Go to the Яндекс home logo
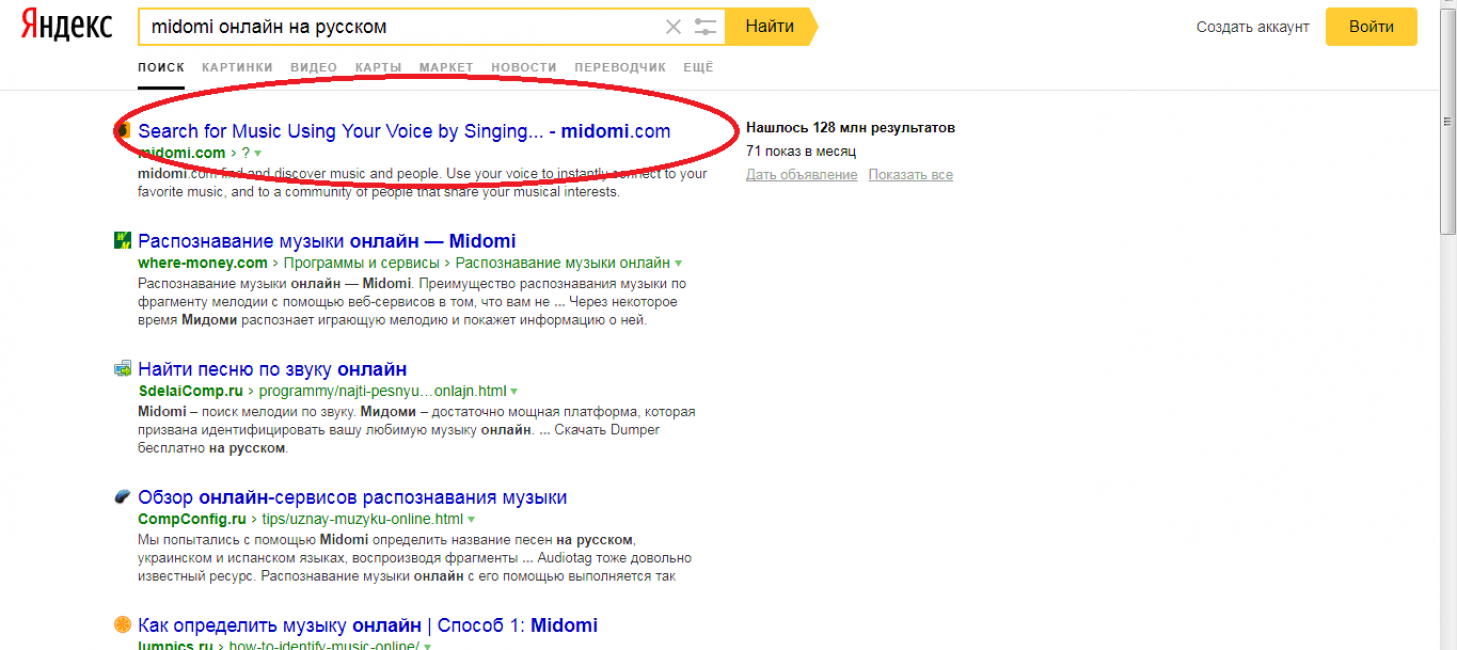Viewport: 1457px width, 650px height. click(x=67, y=26)
